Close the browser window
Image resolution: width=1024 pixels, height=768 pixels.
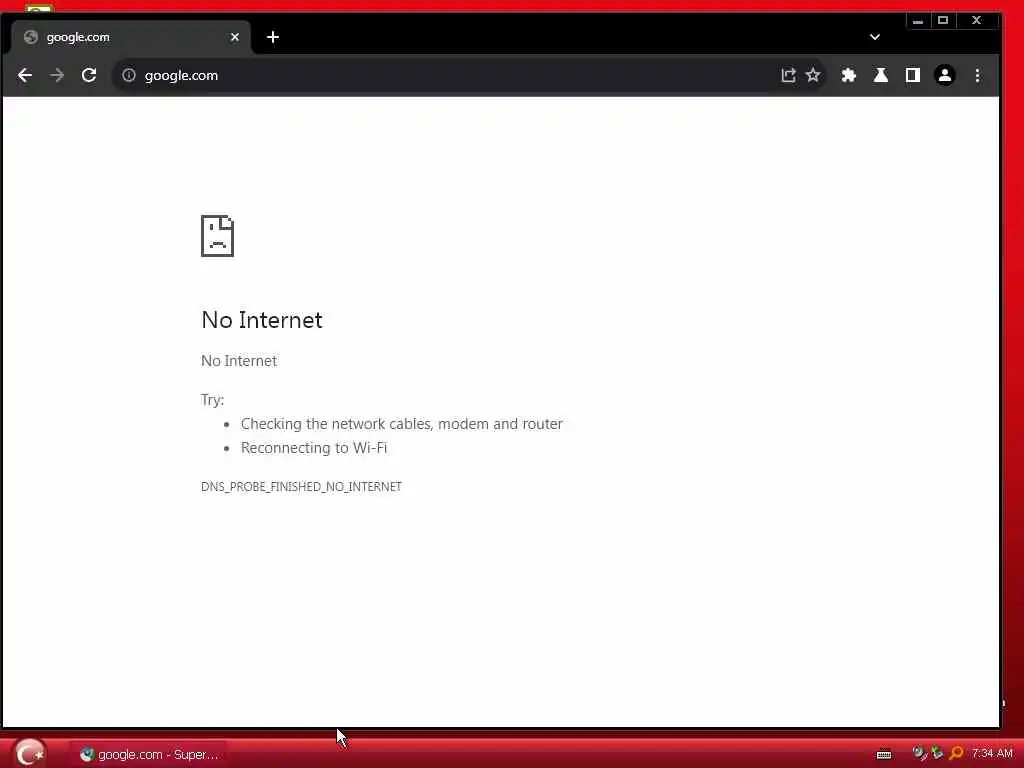[x=976, y=21]
